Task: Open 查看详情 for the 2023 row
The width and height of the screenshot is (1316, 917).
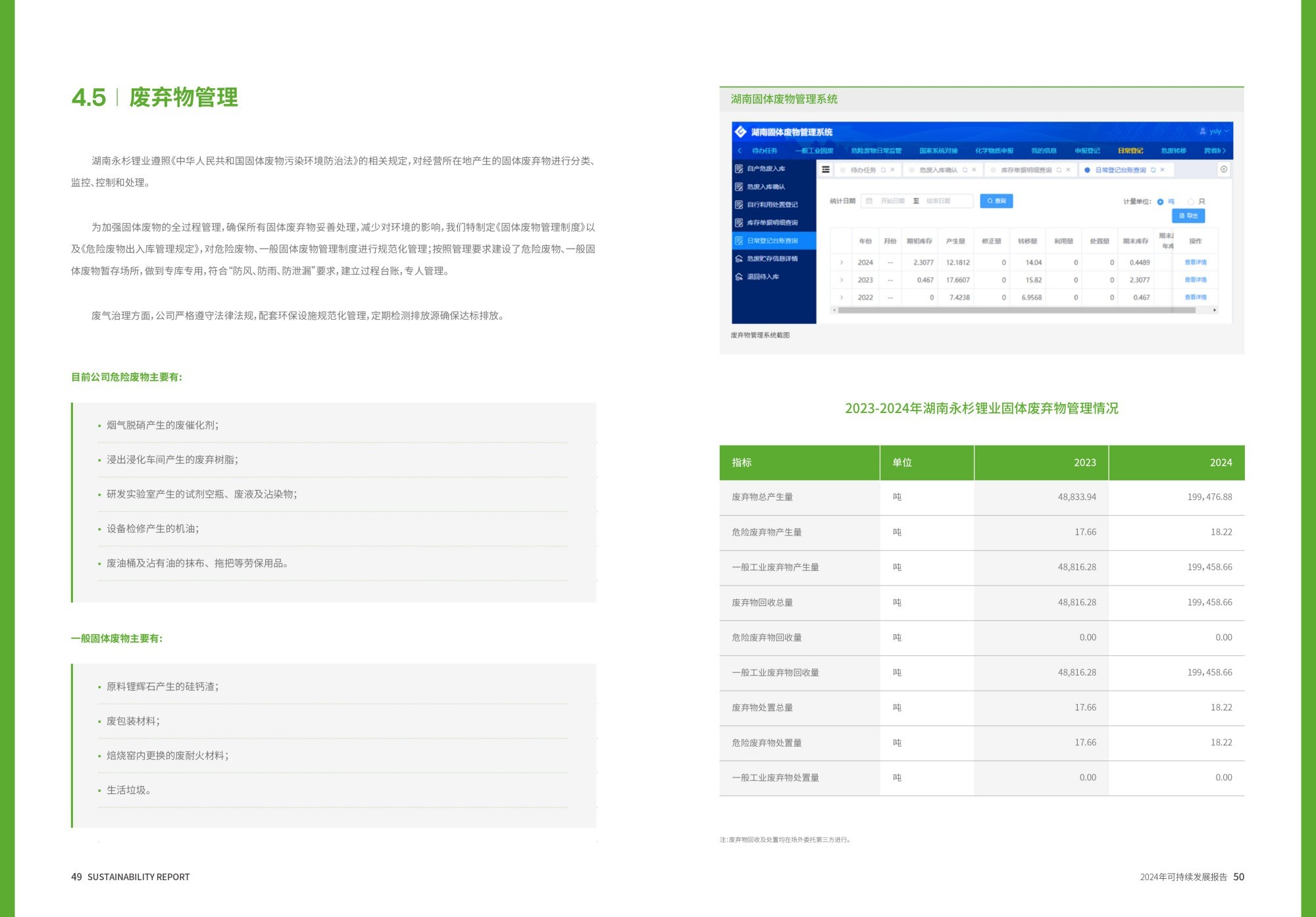Action: click(x=1196, y=280)
